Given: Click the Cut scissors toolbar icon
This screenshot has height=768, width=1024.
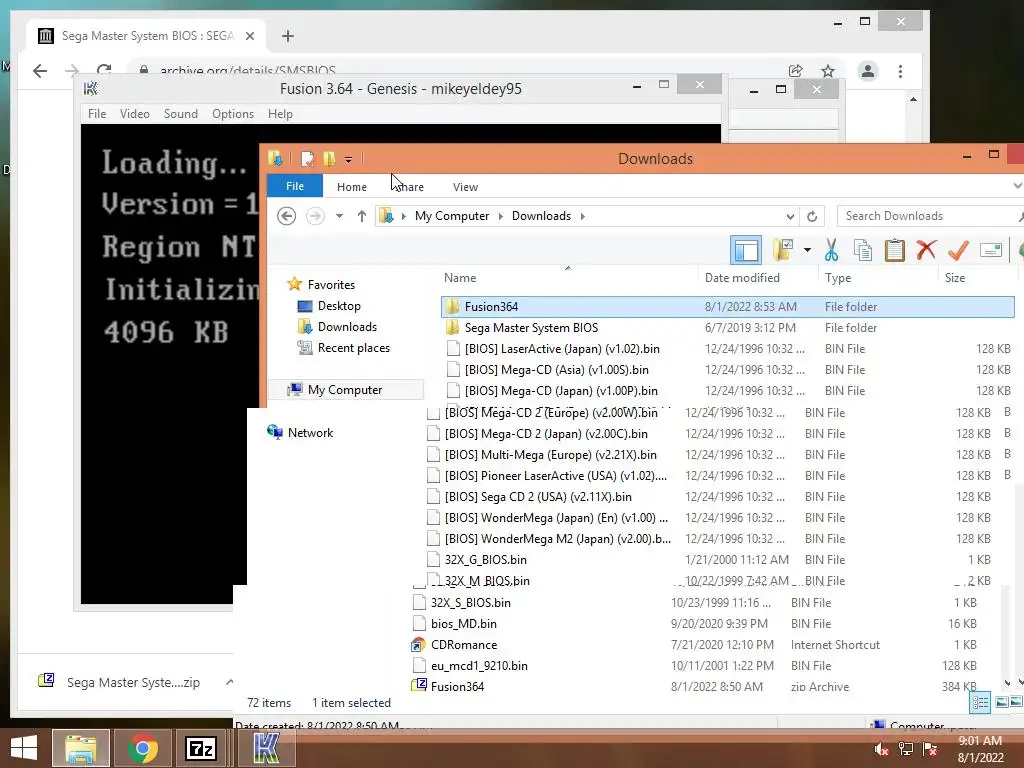Looking at the screenshot, I should tap(831, 249).
